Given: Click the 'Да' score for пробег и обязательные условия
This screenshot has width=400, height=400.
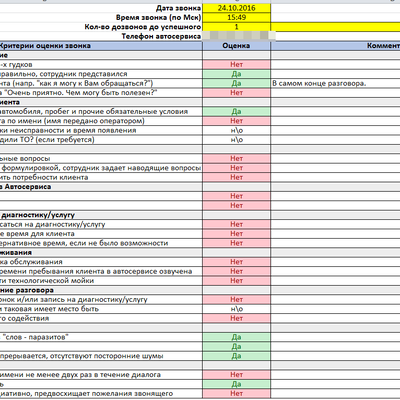Looking at the screenshot, I should 236,111.
